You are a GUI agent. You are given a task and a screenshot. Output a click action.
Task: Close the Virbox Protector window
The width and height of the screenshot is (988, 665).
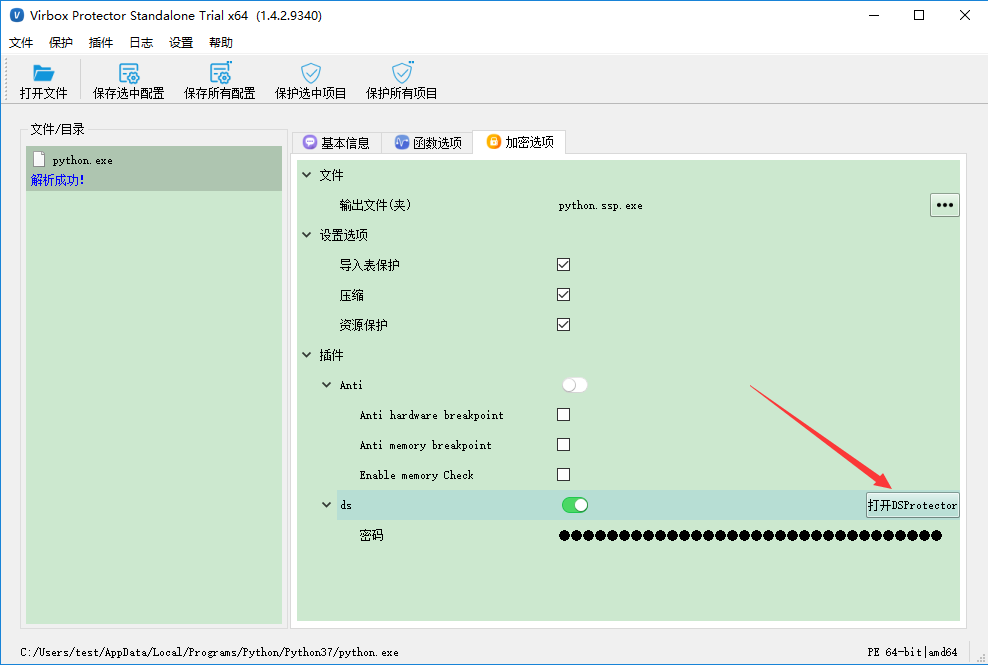[x=965, y=15]
